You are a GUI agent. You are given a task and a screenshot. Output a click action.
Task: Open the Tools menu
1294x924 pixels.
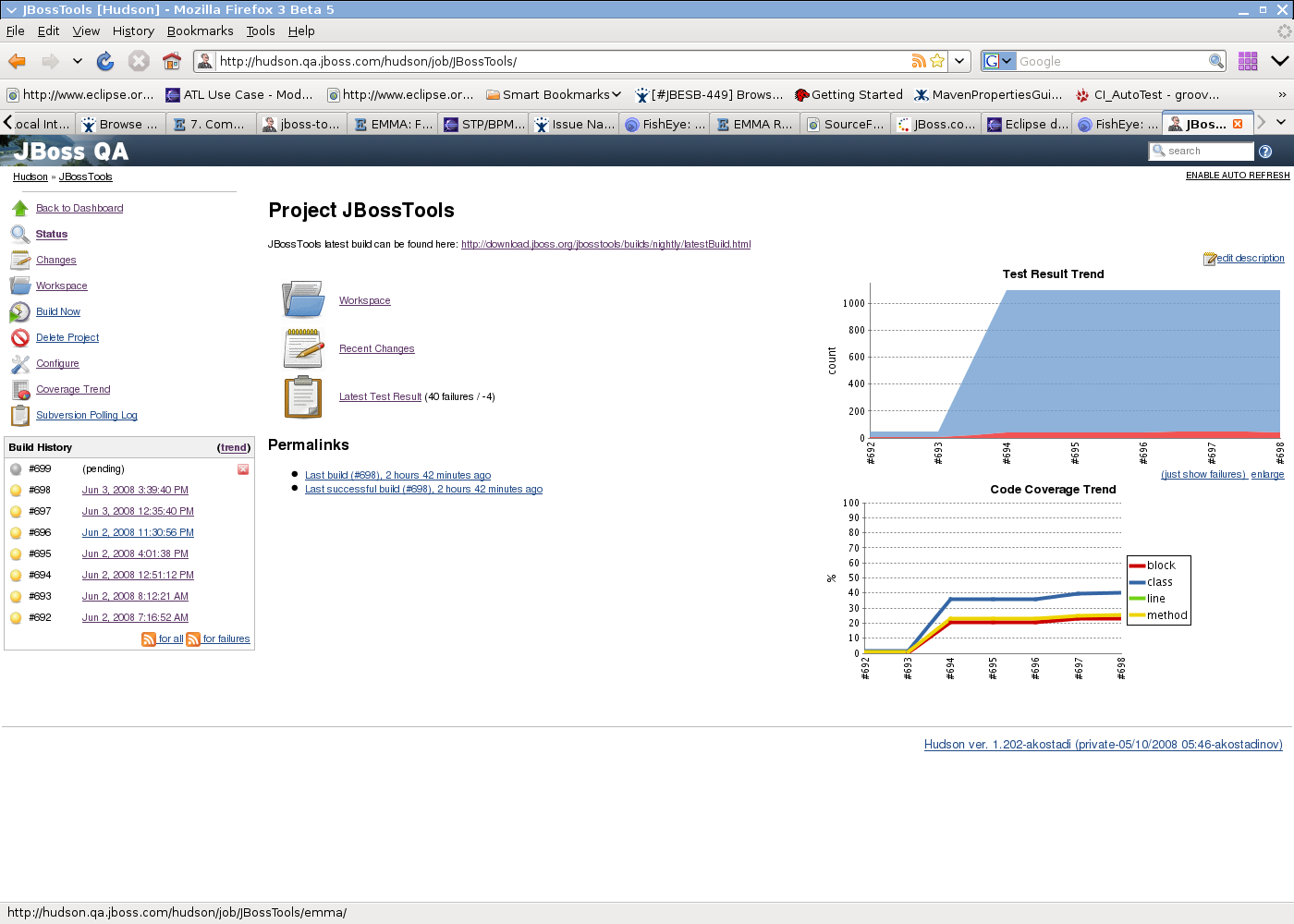coord(261,30)
